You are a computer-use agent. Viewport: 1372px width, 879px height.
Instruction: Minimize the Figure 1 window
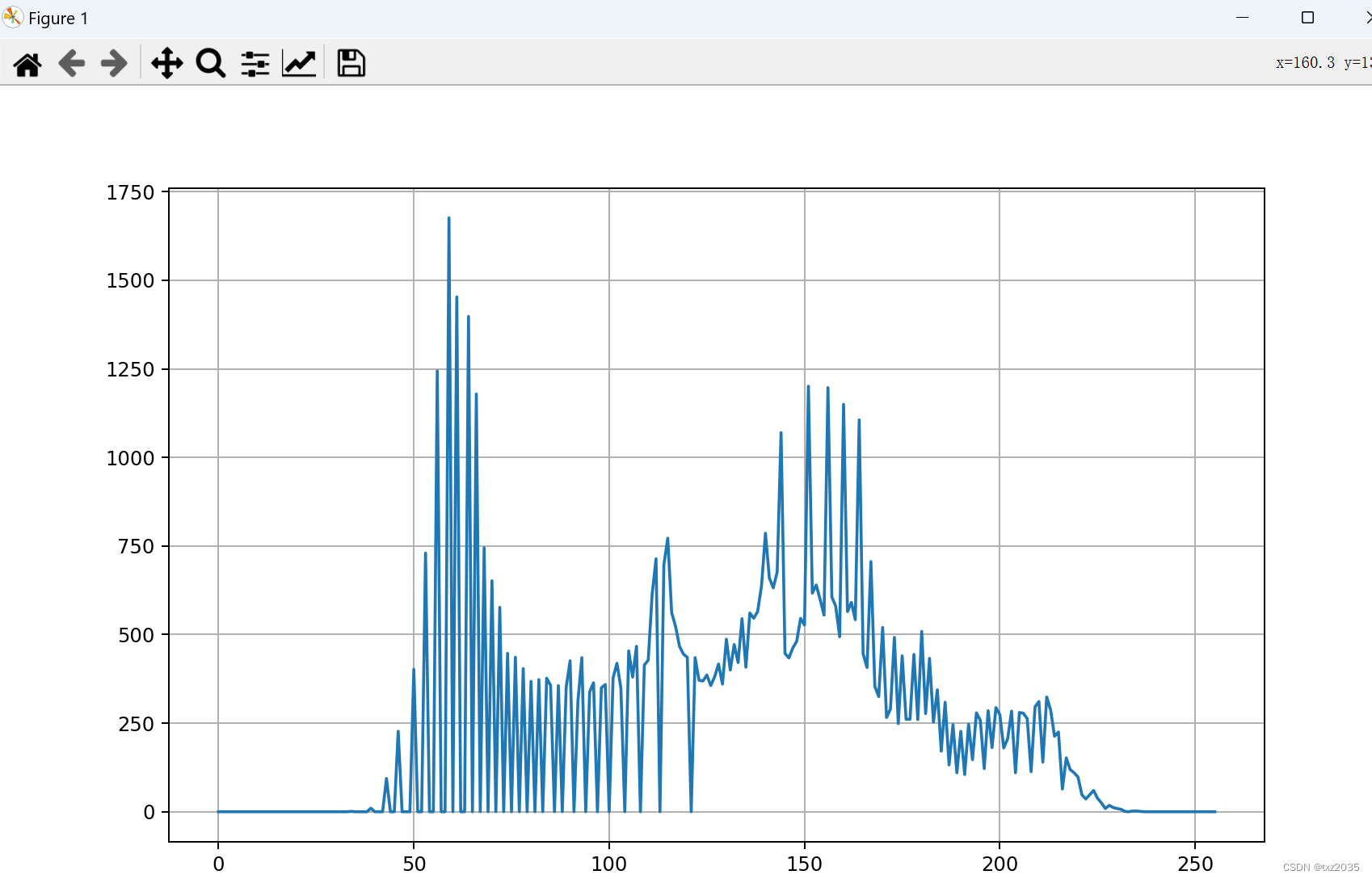[1243, 18]
